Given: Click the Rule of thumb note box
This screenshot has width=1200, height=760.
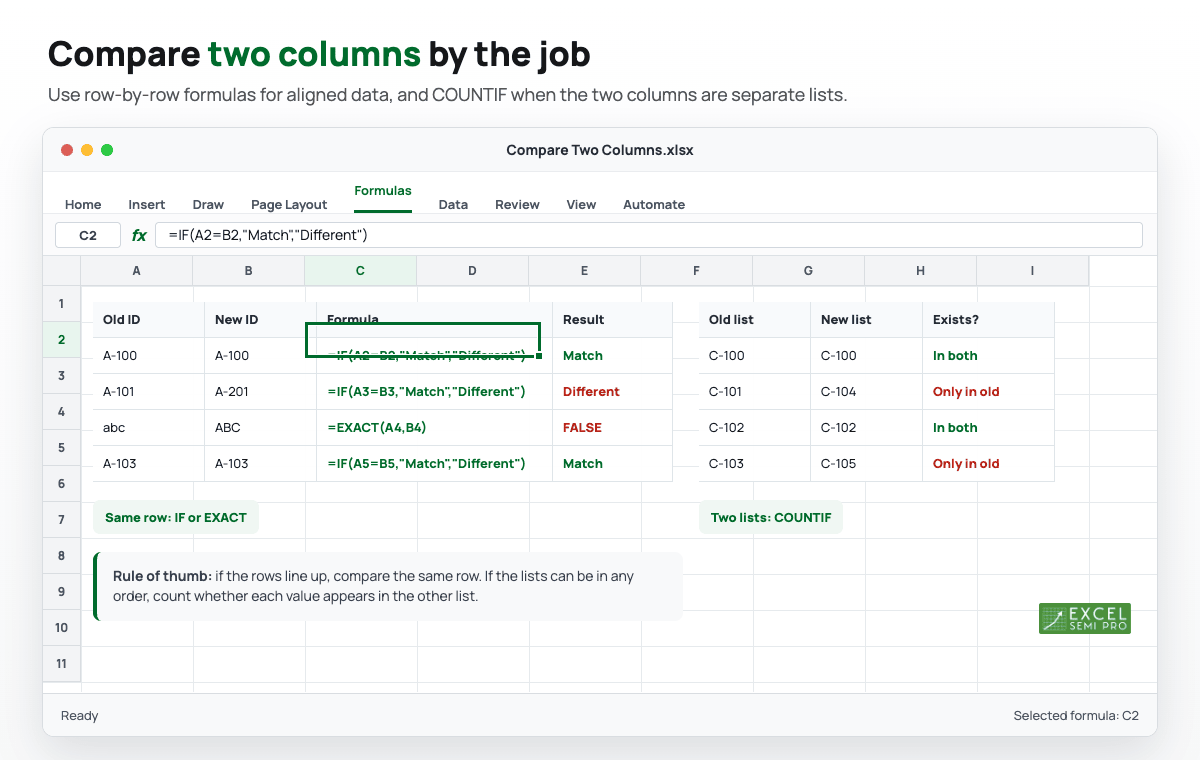Looking at the screenshot, I should 388,586.
